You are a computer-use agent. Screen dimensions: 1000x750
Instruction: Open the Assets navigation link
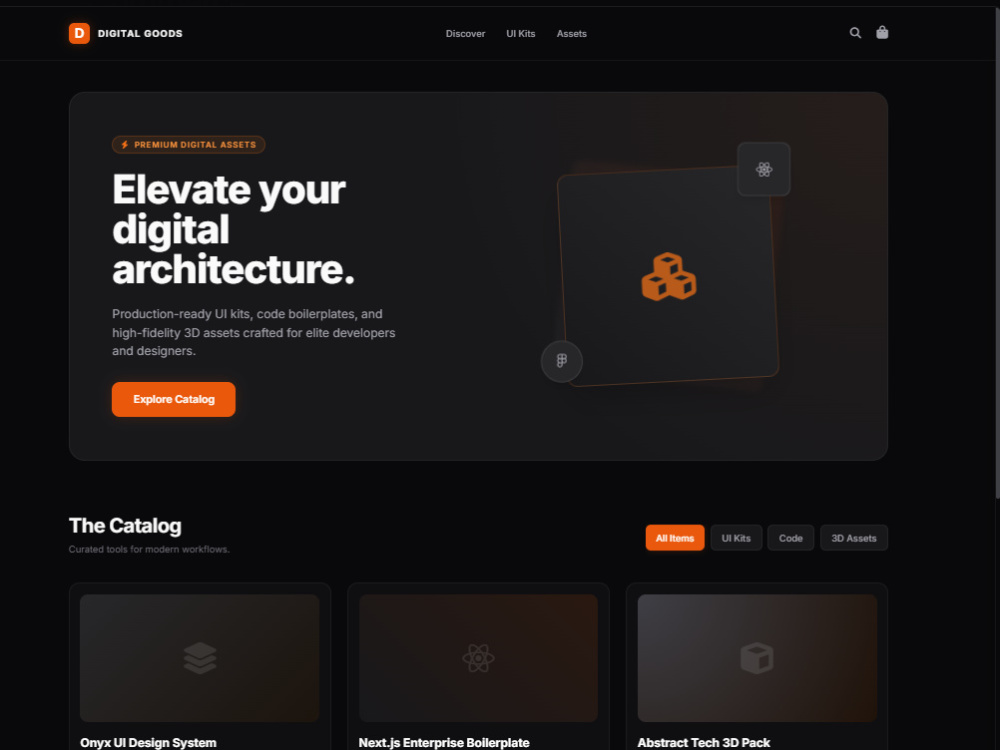pos(571,34)
